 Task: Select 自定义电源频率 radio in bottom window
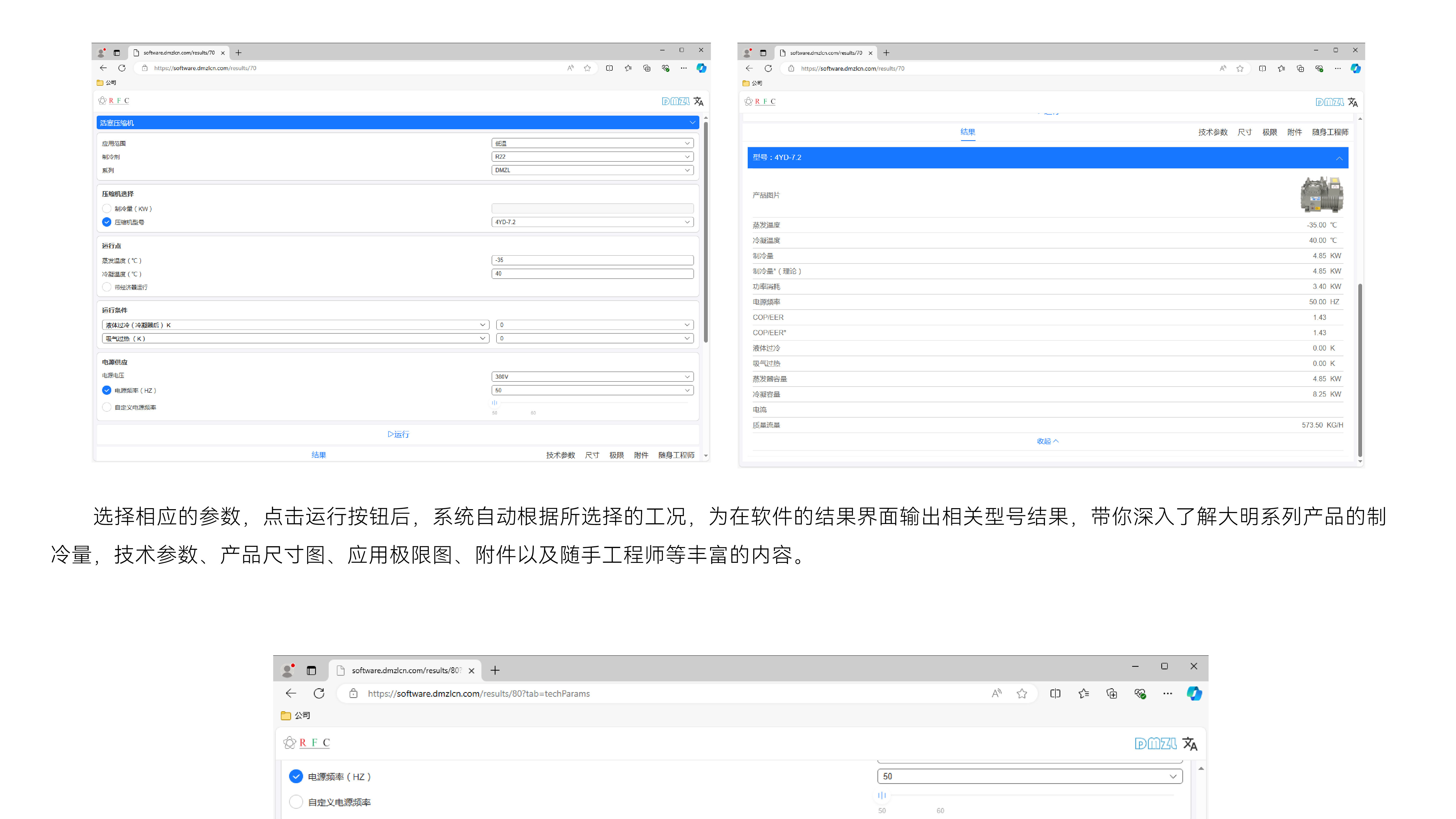296,802
